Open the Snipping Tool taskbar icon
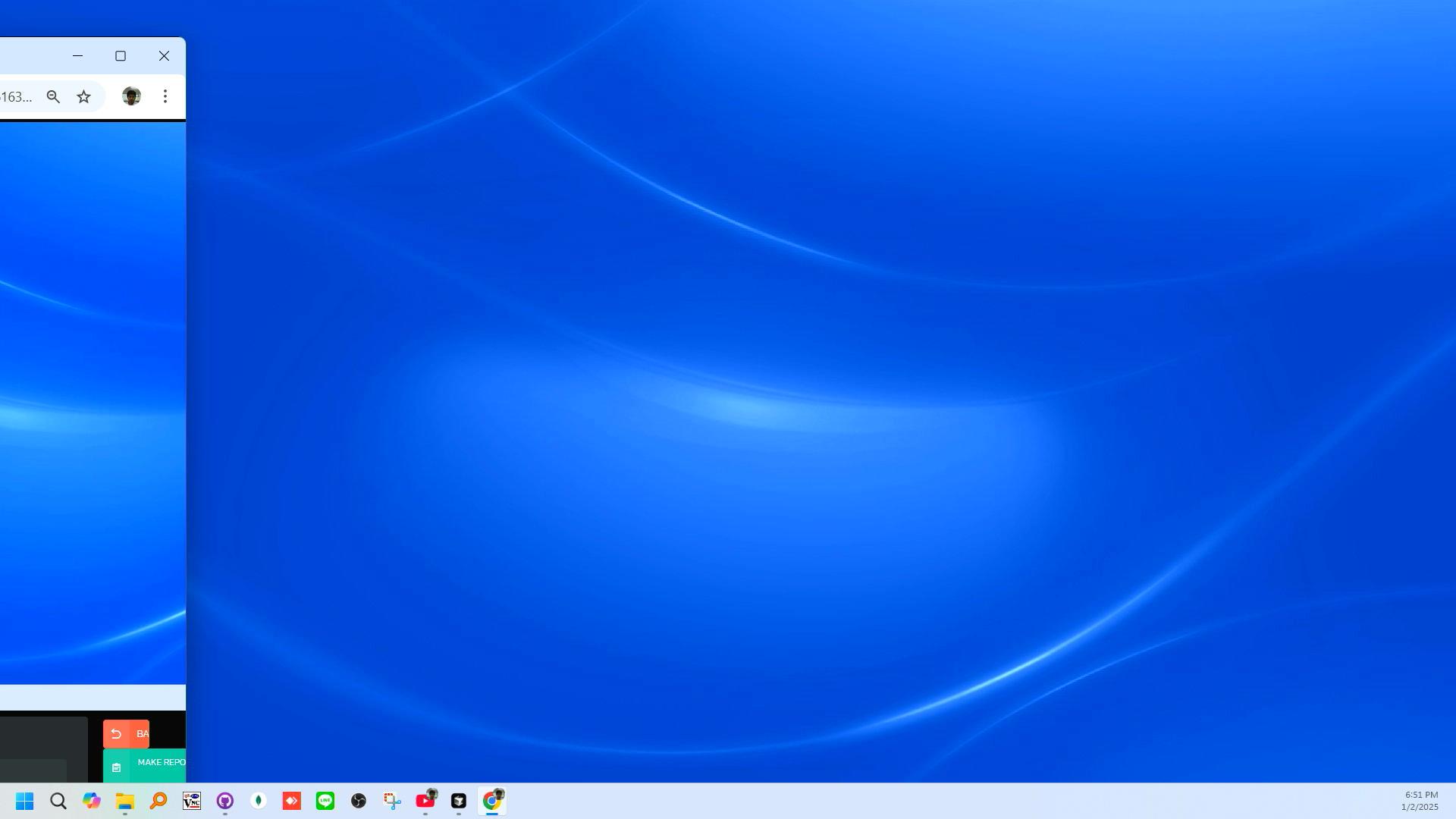1456x819 pixels. [x=392, y=801]
